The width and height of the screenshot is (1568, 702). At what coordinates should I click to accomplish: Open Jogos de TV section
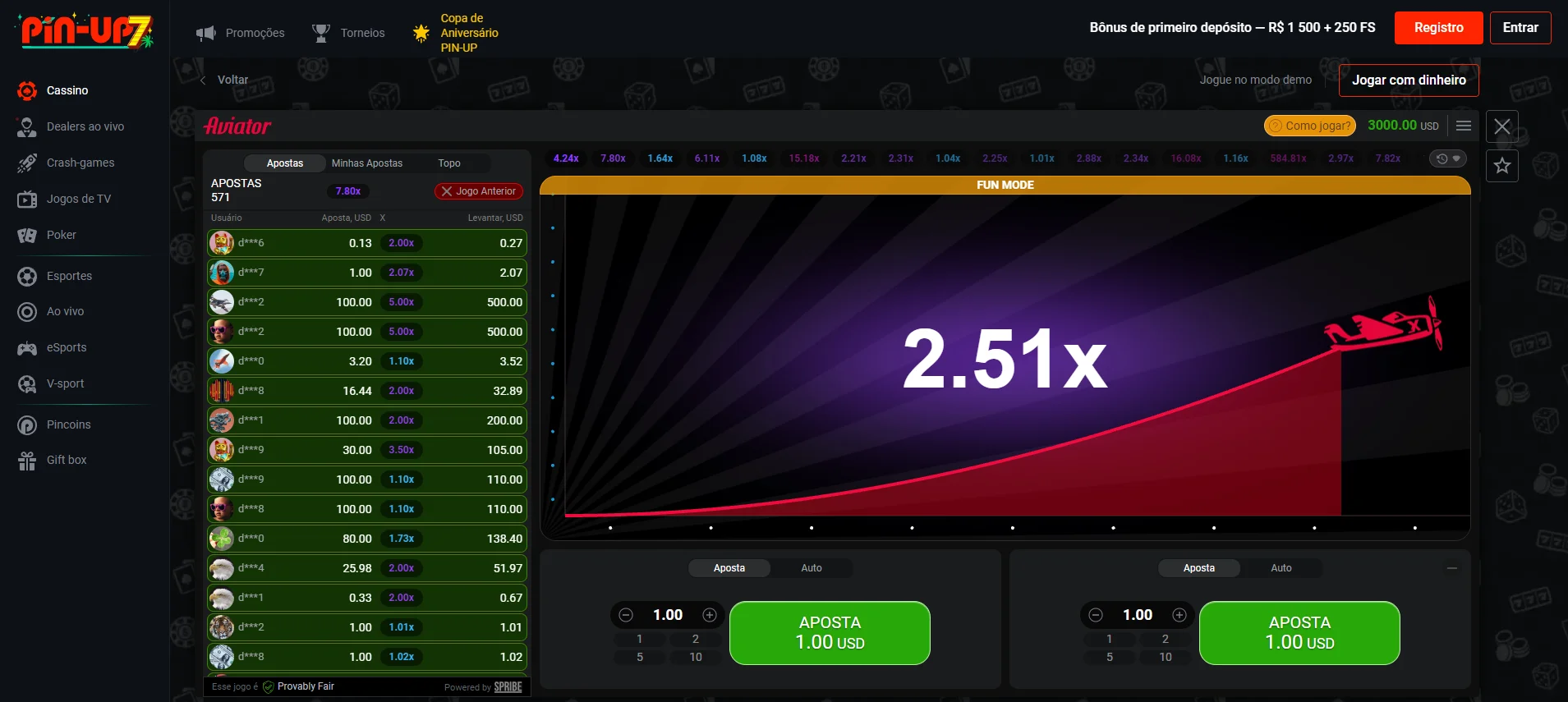point(64,199)
